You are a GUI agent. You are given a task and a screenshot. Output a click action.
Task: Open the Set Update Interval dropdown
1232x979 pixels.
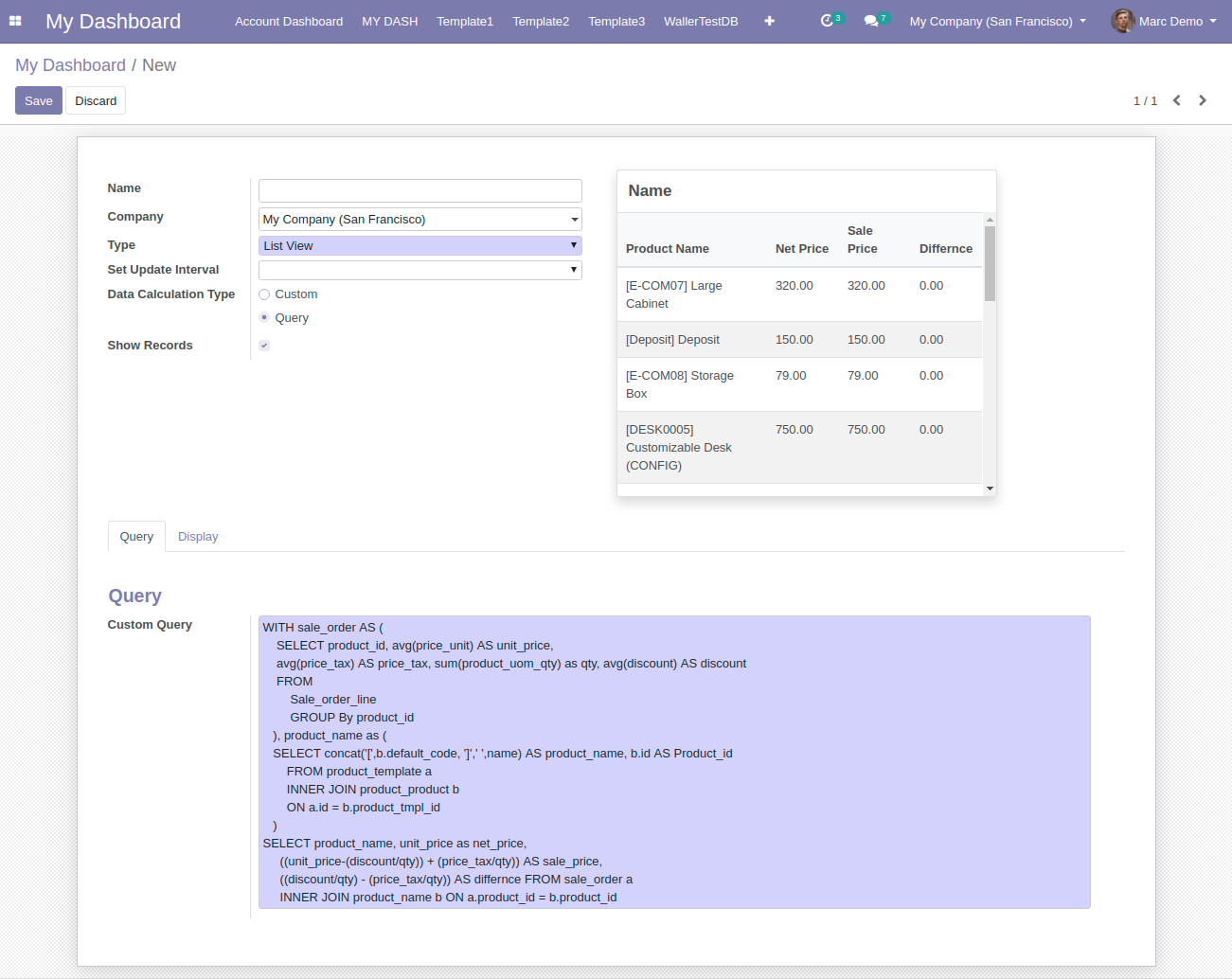(x=420, y=270)
